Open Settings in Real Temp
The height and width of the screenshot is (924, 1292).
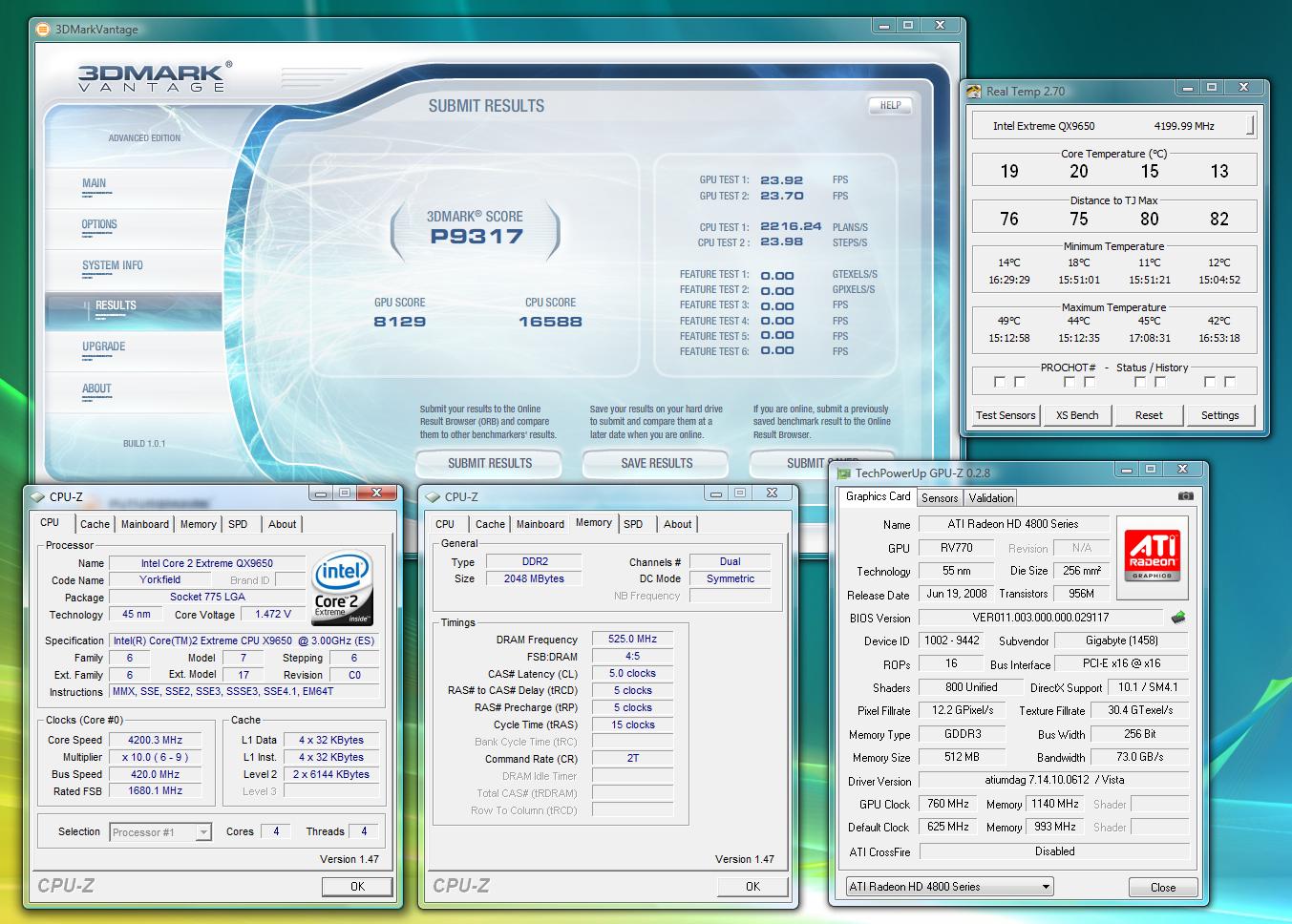click(x=1220, y=415)
